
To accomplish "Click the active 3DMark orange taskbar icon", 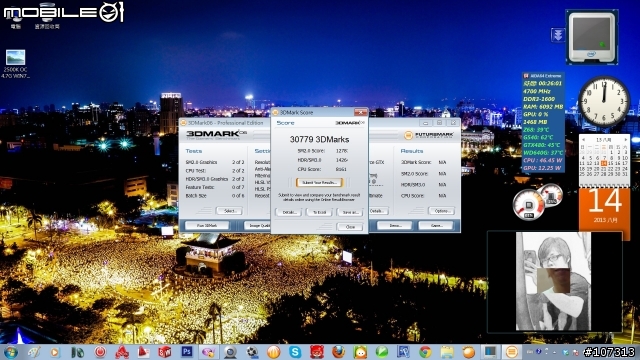I will tap(511, 351).
